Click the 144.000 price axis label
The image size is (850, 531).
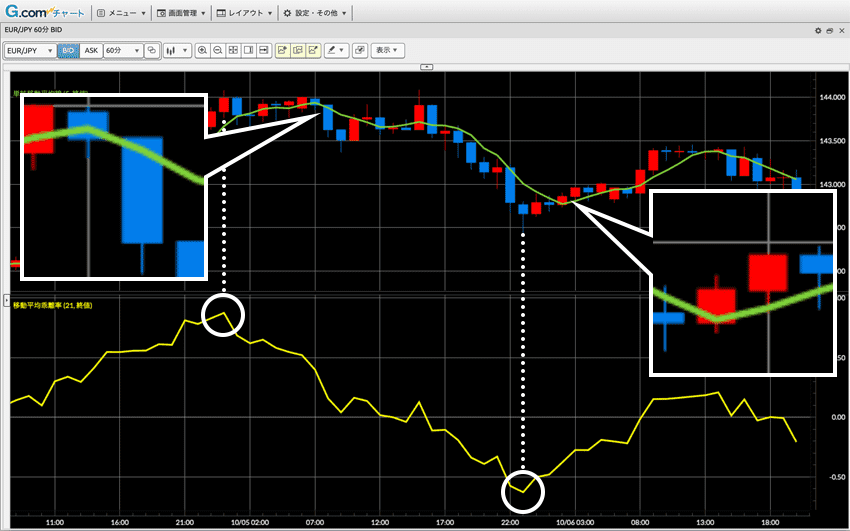coord(833,98)
